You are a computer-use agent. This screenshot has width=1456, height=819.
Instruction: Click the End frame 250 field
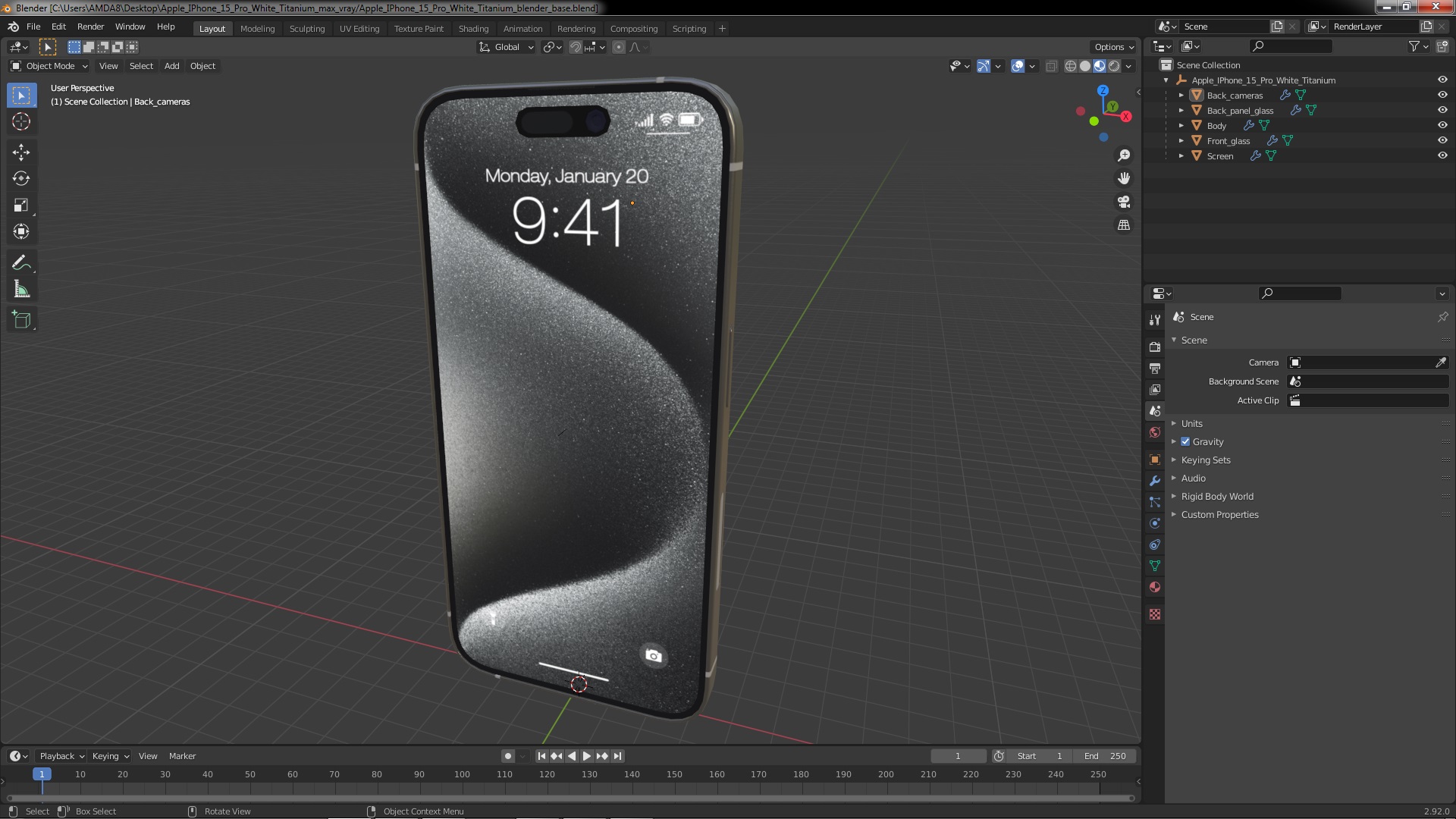point(1105,756)
